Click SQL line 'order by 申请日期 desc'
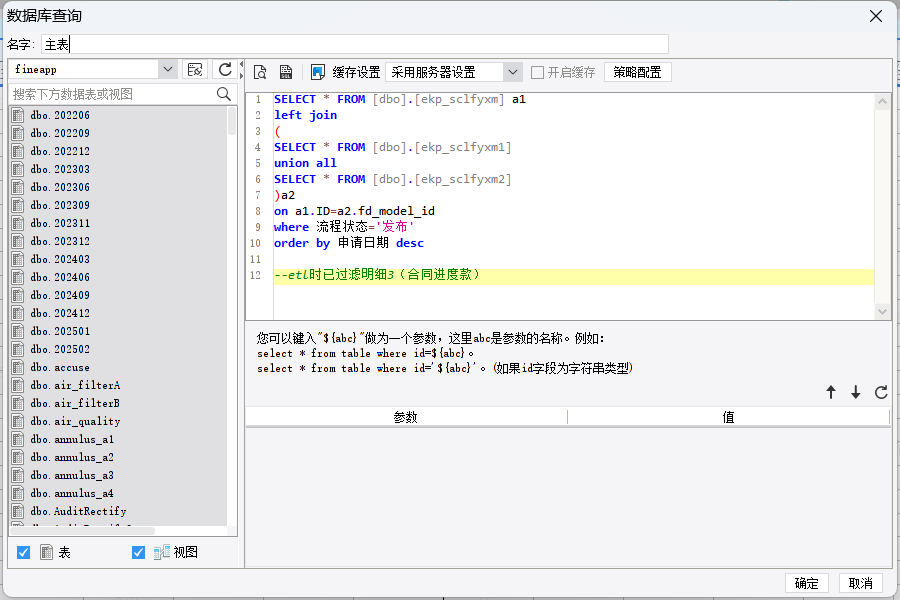Image resolution: width=900 pixels, height=600 pixels. (349, 243)
